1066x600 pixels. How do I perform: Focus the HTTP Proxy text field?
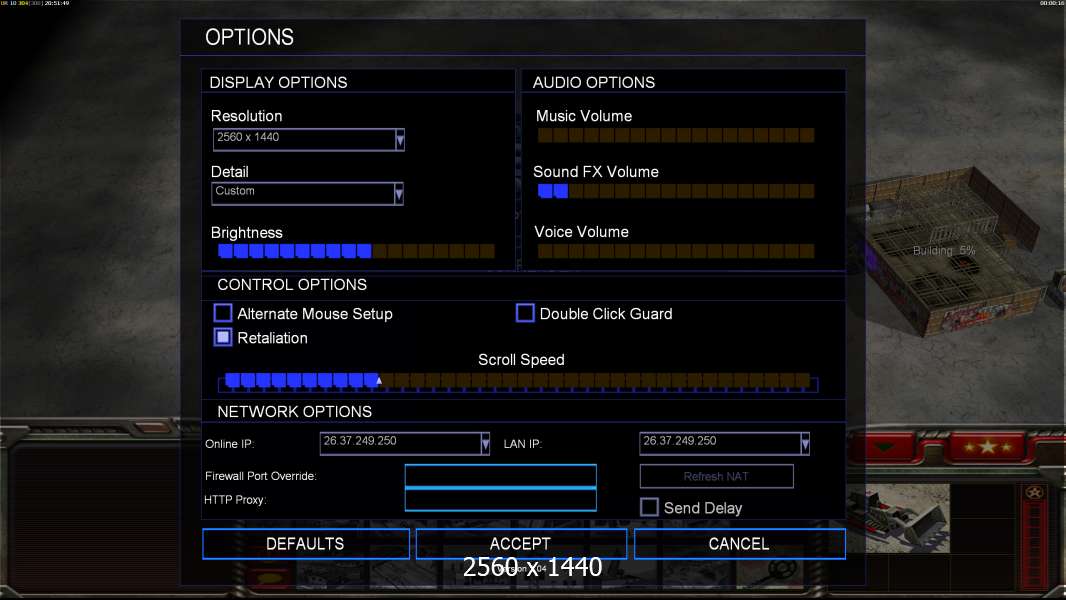pyautogui.click(x=500, y=500)
